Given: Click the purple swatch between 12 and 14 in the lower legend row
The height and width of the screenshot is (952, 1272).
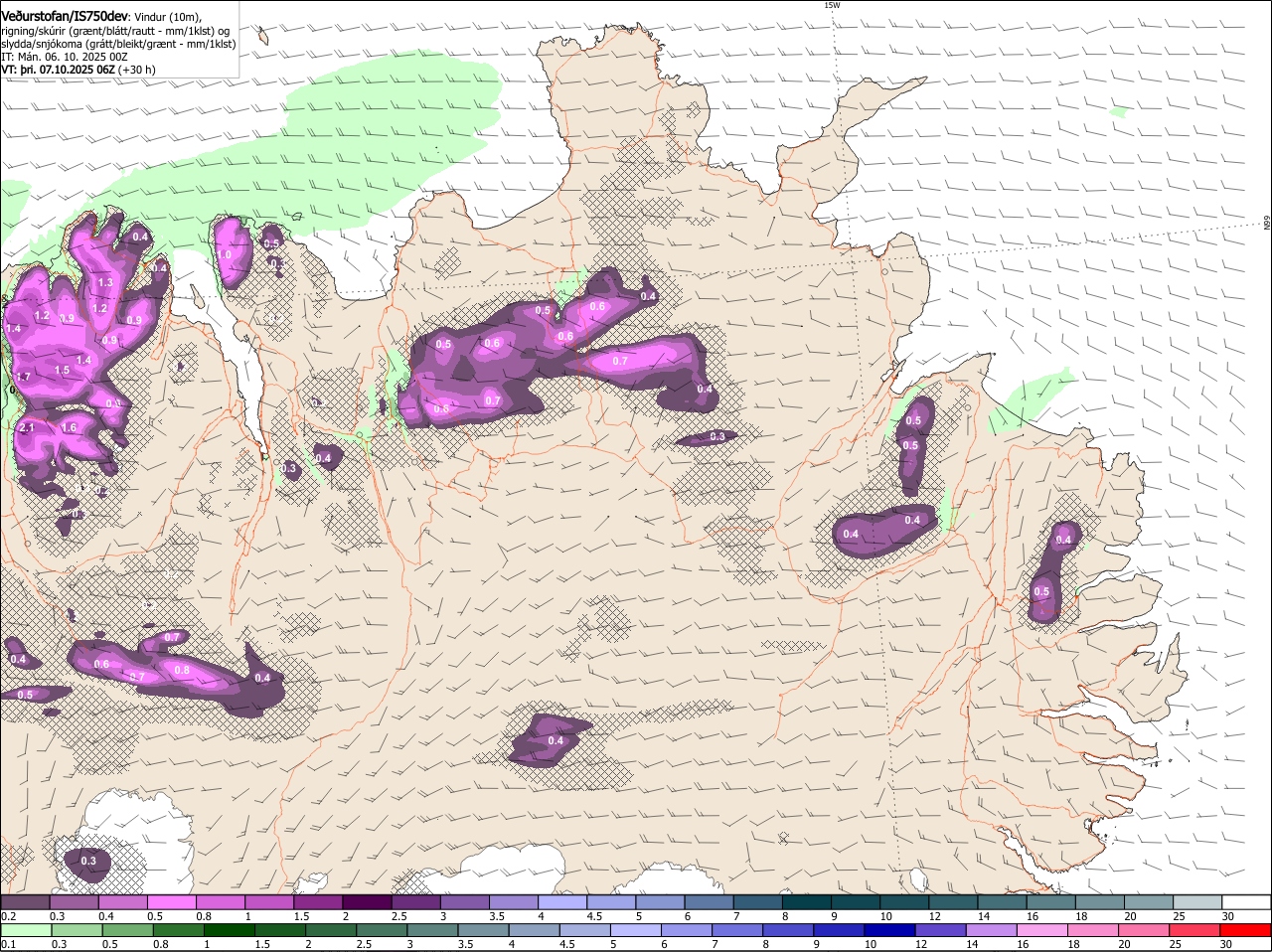Looking at the screenshot, I should [940, 931].
